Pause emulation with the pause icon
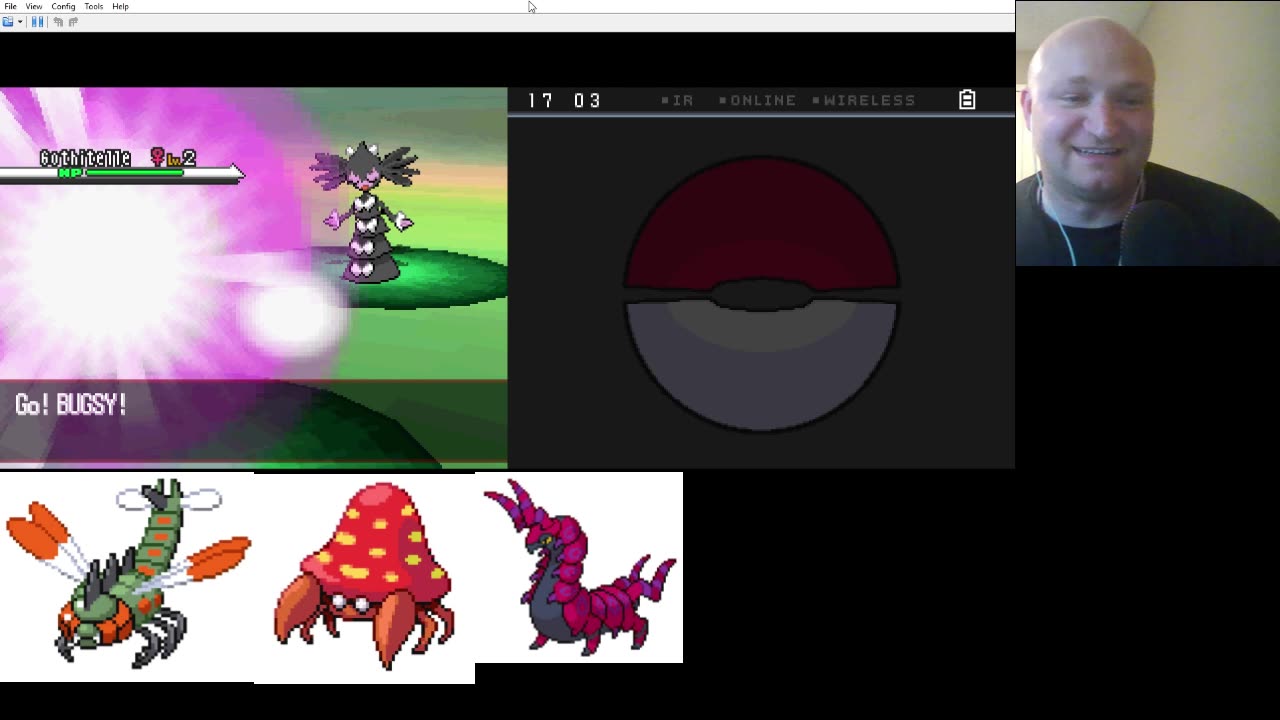The height and width of the screenshot is (720, 1280). point(38,22)
